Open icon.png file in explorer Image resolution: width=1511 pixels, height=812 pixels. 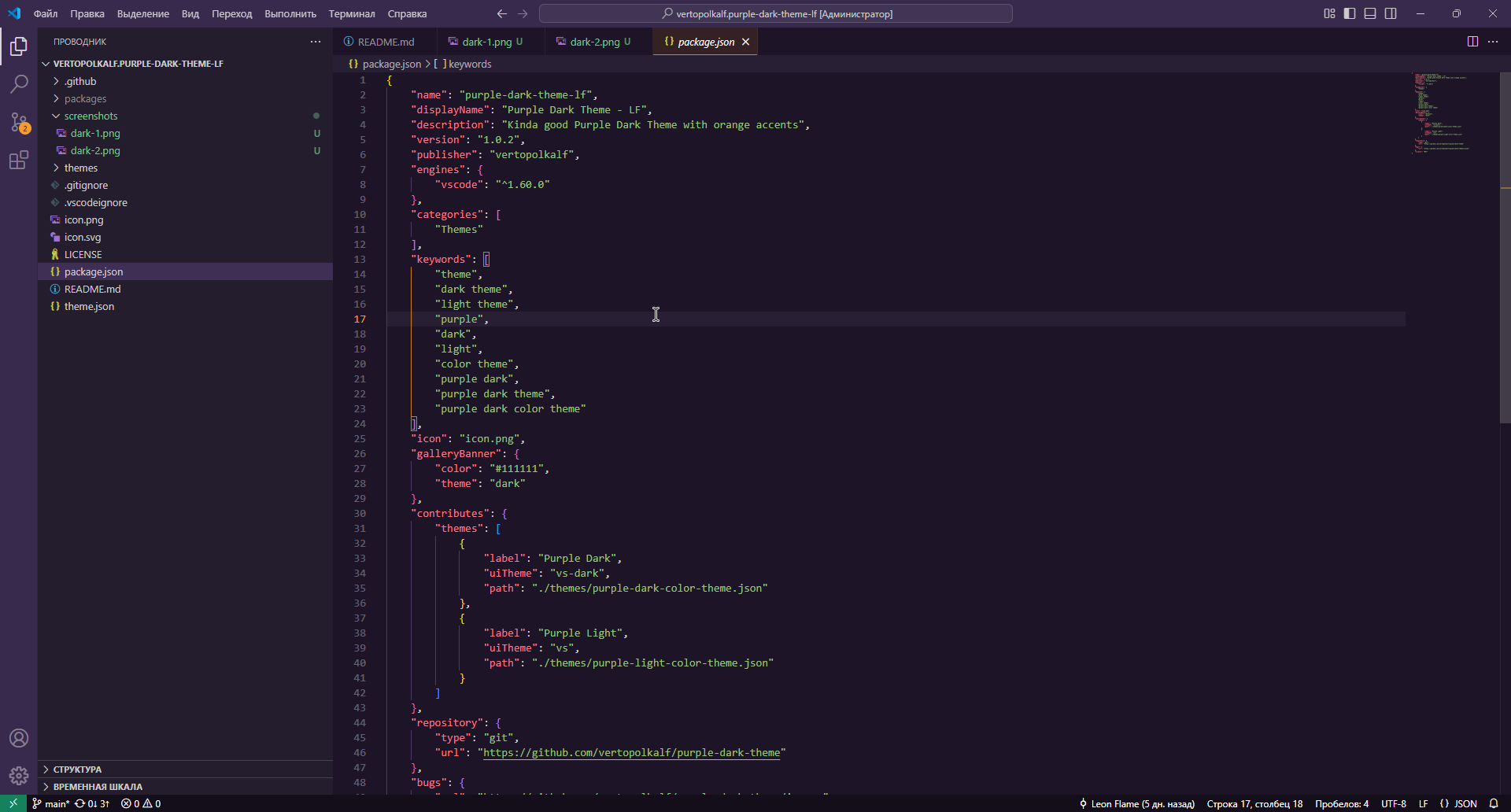click(x=186, y=220)
